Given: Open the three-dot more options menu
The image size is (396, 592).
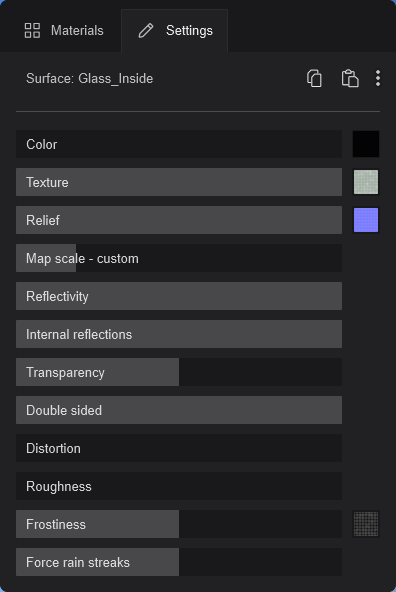Looking at the screenshot, I should coord(378,78).
